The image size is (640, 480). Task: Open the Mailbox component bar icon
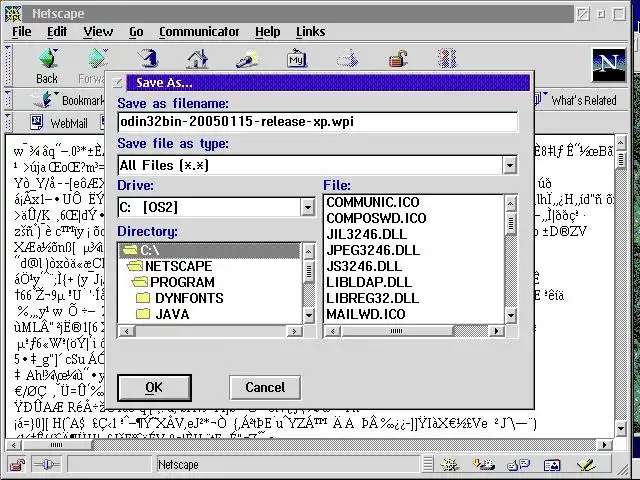483,464
